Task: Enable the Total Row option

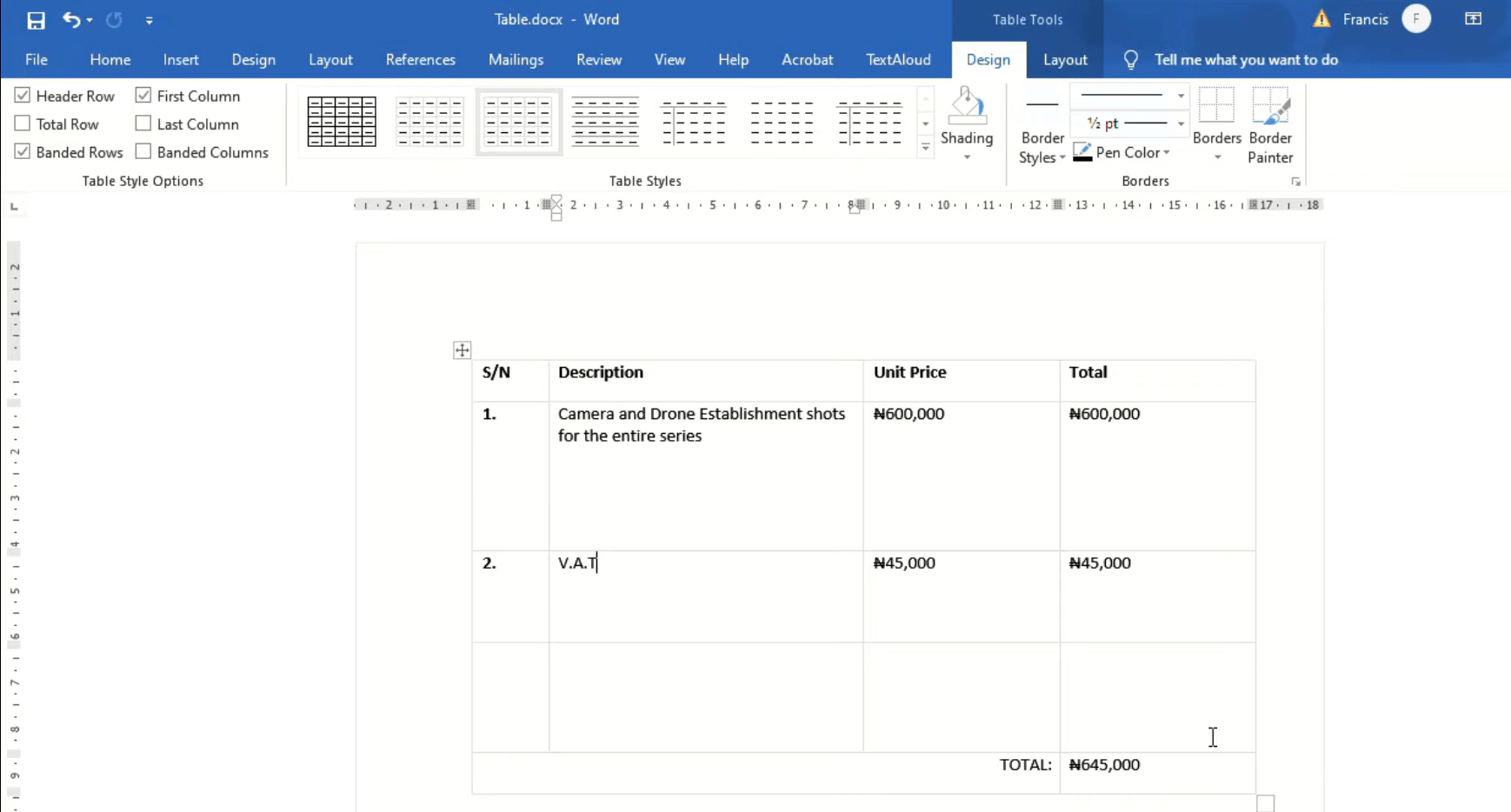Action: pos(23,123)
